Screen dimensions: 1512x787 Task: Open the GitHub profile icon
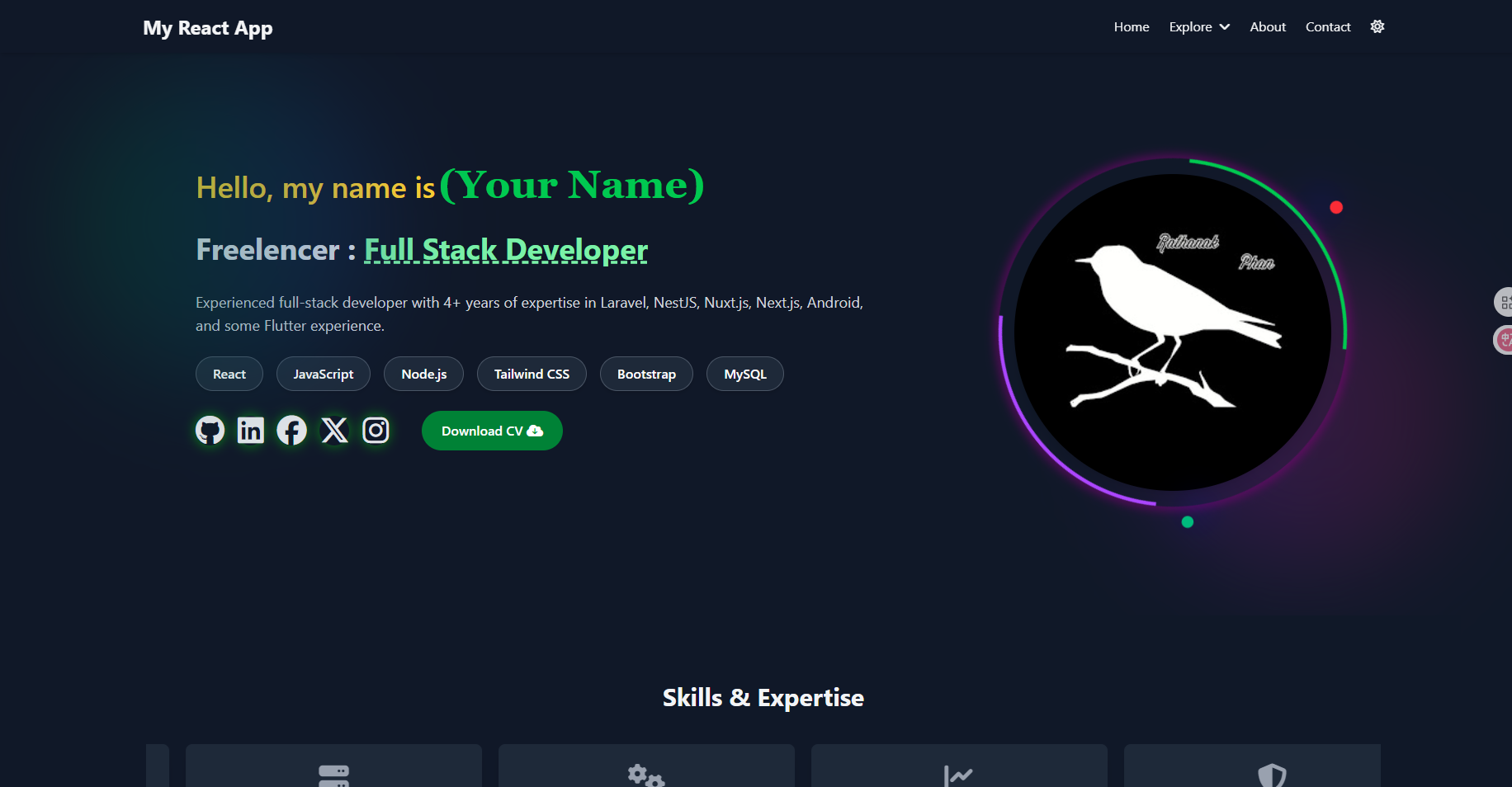click(x=210, y=430)
